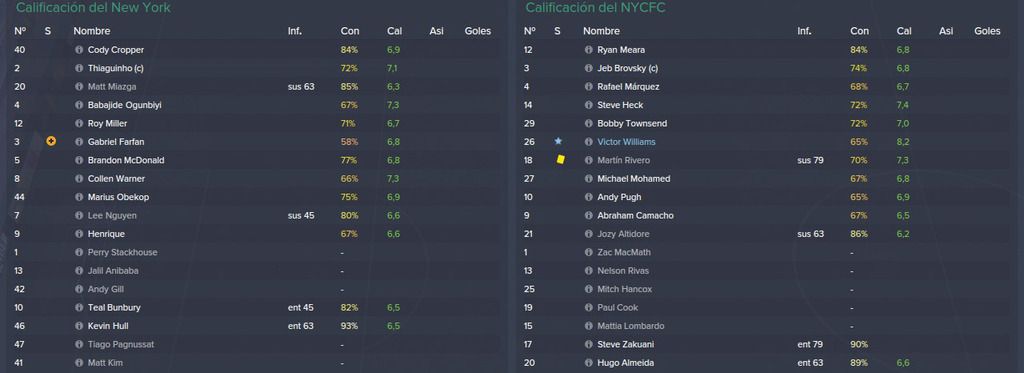Sort NYCFC table by Inf. column
The image size is (1024, 373).
[x=804, y=31]
